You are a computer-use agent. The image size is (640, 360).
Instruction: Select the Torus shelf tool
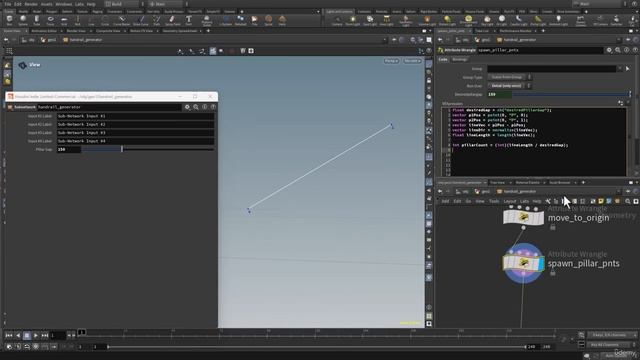[x=50, y=20]
